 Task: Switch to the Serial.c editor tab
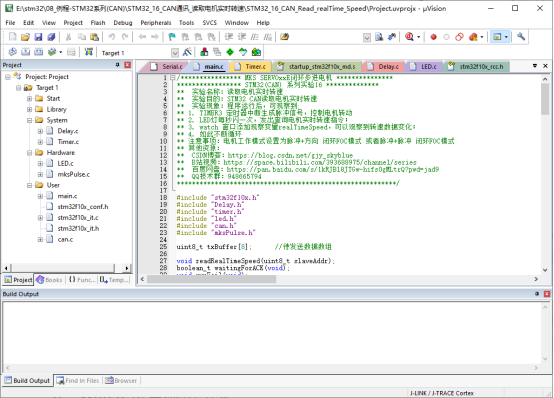pos(167,66)
